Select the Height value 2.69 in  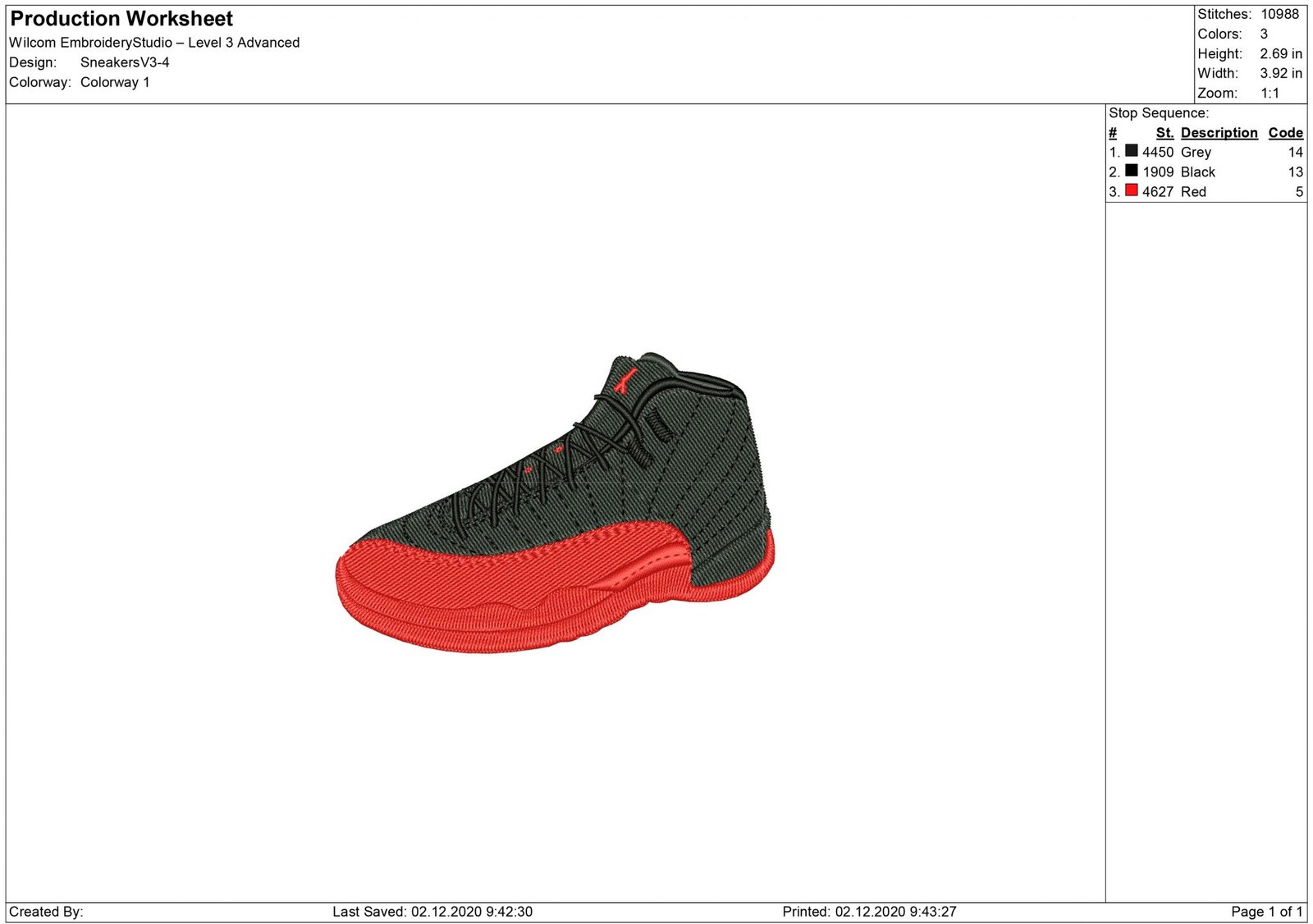1280,53
